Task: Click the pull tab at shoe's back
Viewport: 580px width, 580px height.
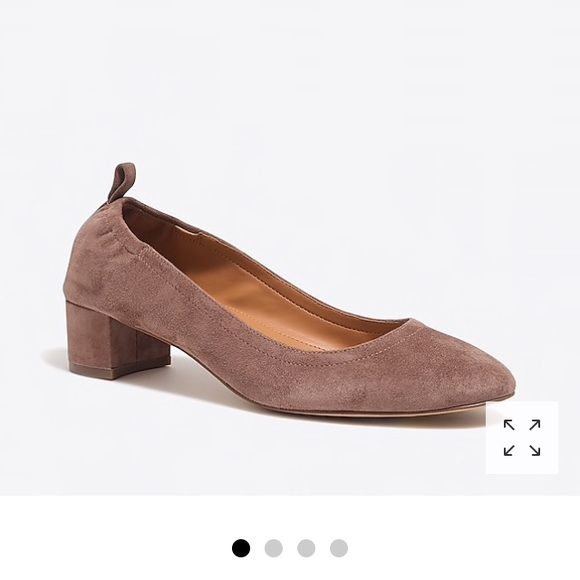Action: [x=121, y=182]
